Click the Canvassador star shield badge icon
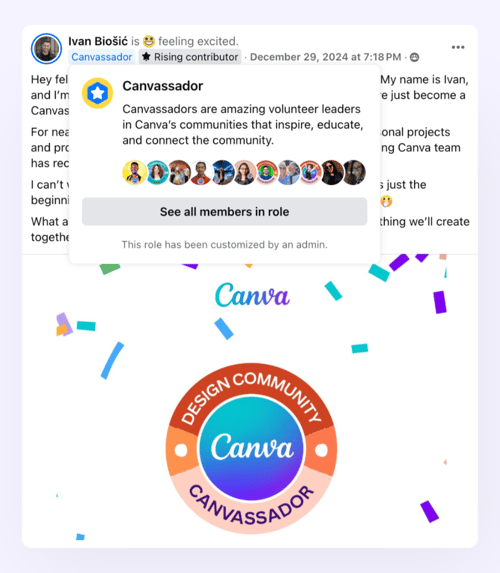This screenshot has width=500, height=573. coord(97,93)
